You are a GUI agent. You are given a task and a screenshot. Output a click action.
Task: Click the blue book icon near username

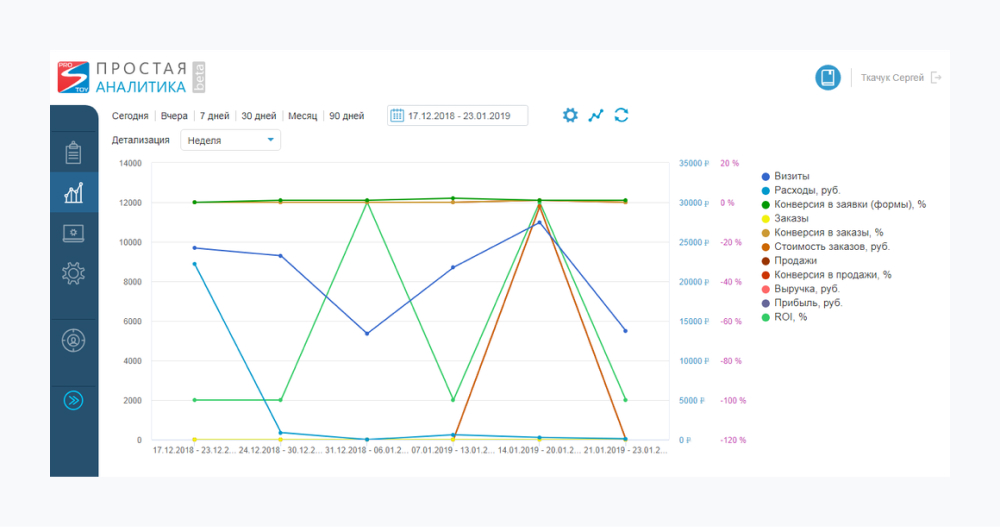coord(827,78)
